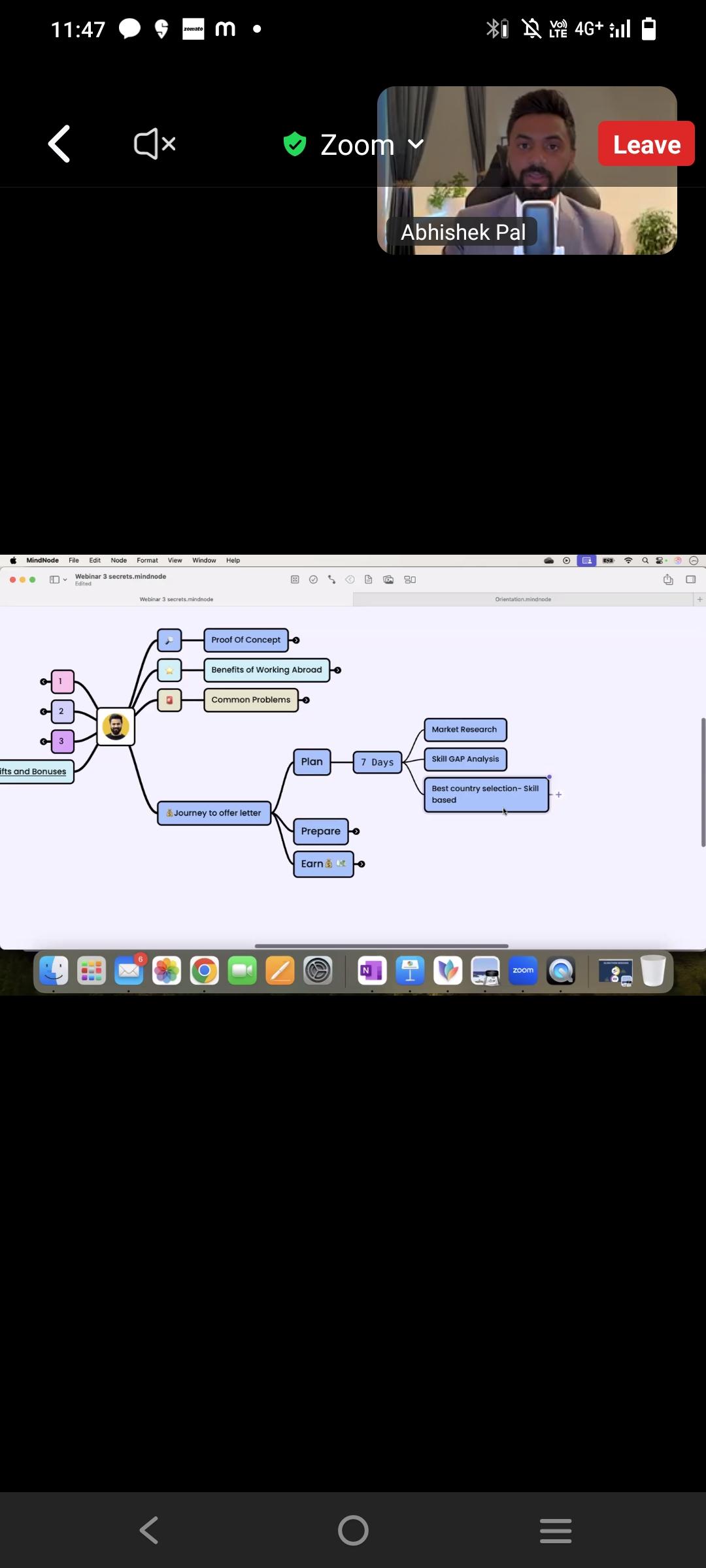The width and height of the screenshot is (706, 1568).
Task: Click the MindNode share icon
Action: click(668, 580)
